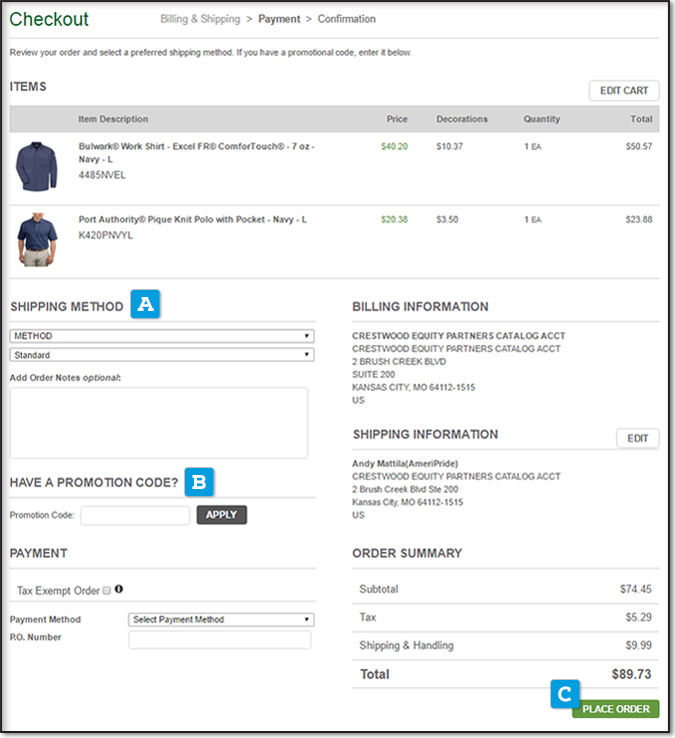The height and width of the screenshot is (738, 675).
Task: Click the Edit Cart button
Action: (x=623, y=90)
